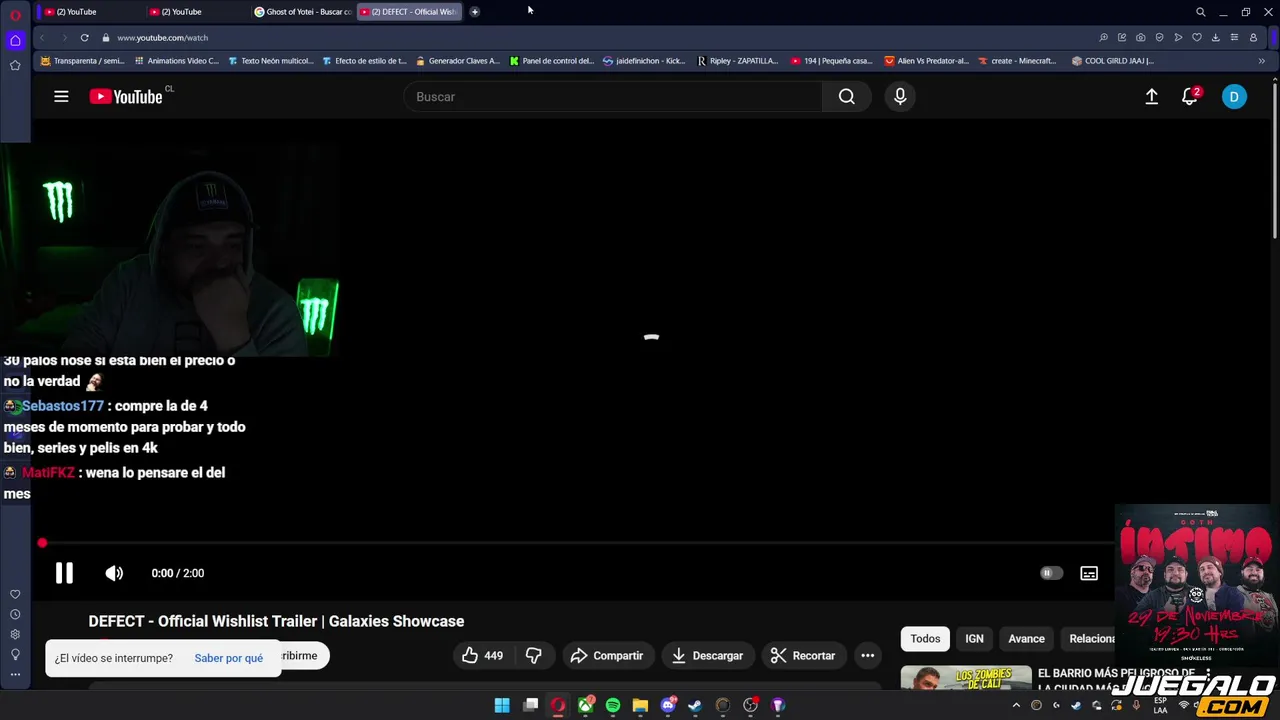This screenshot has width=1280, height=720.
Task: Select the IGN filter chip
Action: 974,639
